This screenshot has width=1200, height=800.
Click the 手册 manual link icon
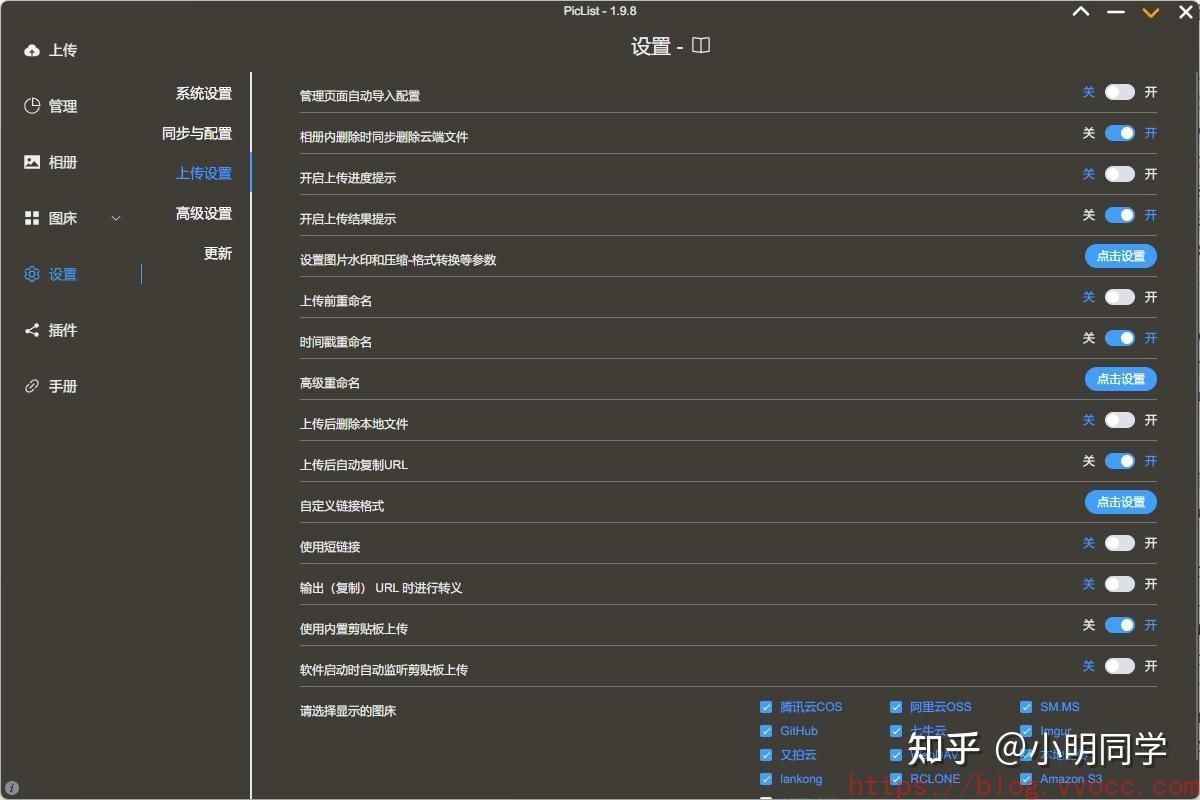pos(32,386)
